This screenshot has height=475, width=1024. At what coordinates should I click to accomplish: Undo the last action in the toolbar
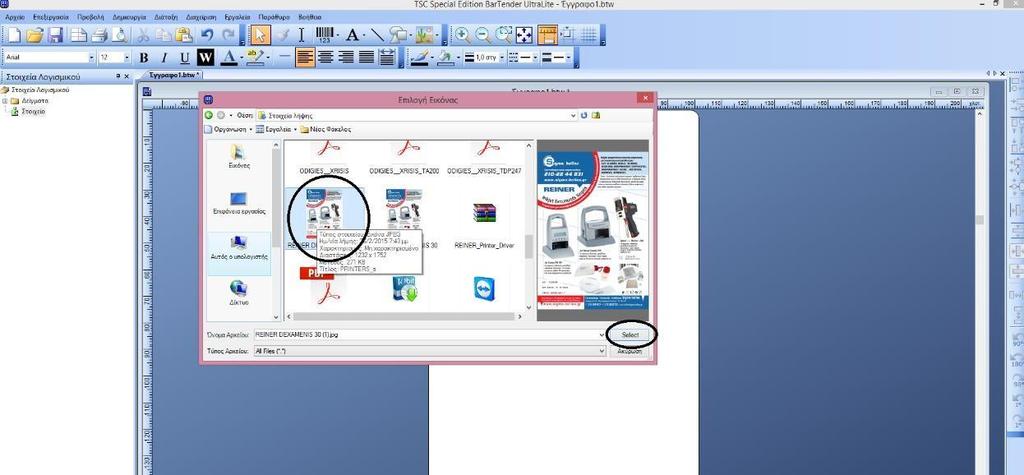click(208, 35)
